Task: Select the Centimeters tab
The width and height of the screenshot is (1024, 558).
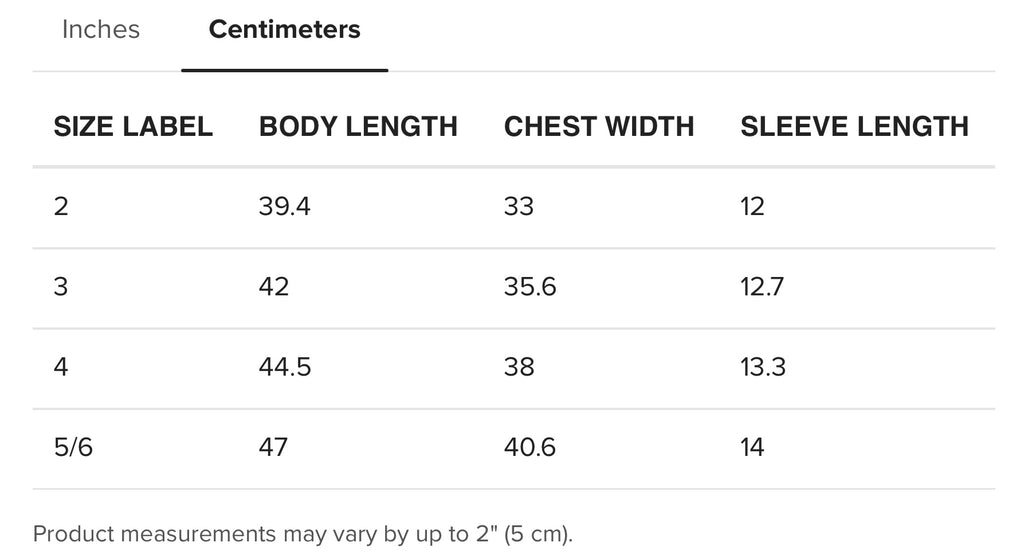Action: pos(284,30)
